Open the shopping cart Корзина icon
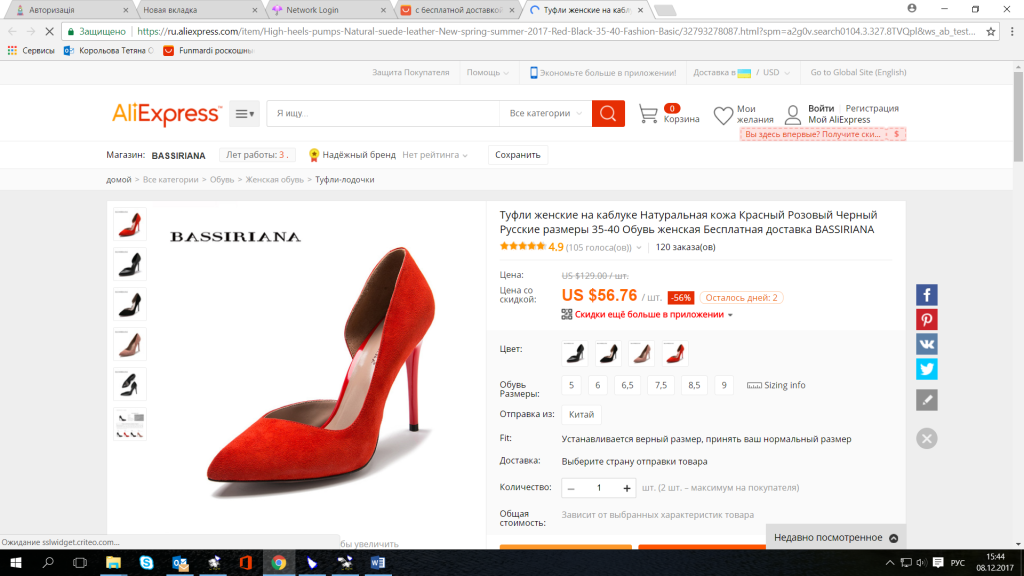The image size is (1024, 576). pyautogui.click(x=649, y=114)
